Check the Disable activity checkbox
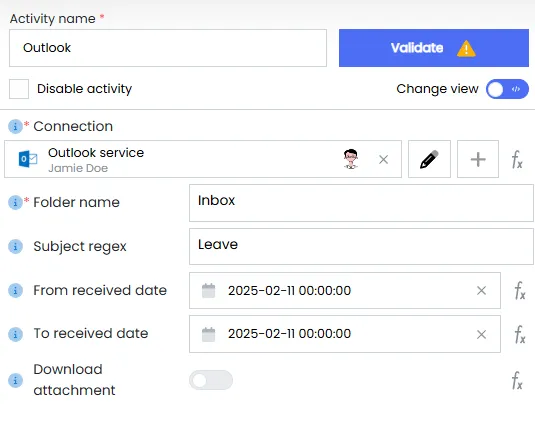Image resolution: width=535 pixels, height=443 pixels. [19, 89]
